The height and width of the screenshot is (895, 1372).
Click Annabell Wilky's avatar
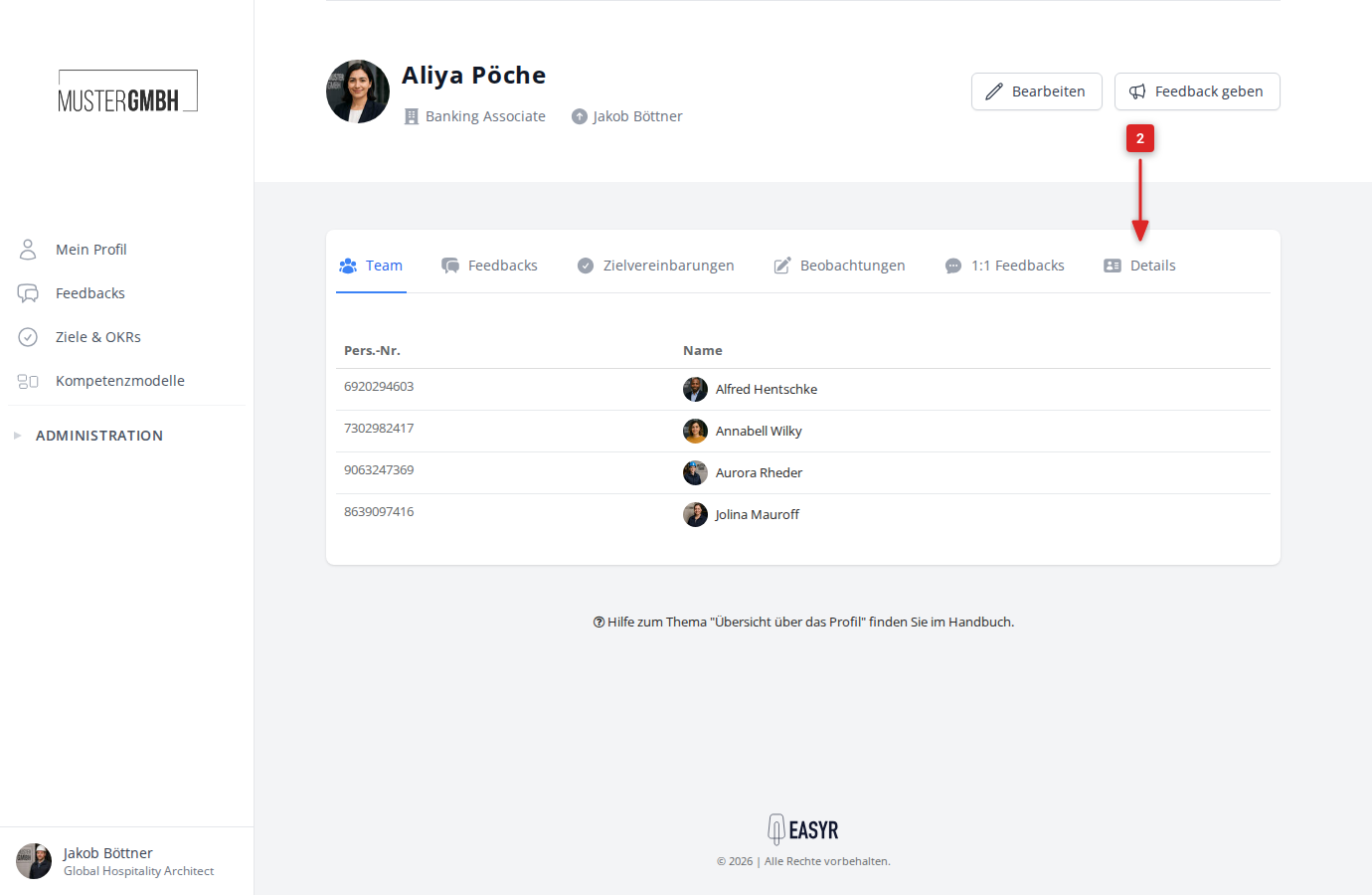click(695, 432)
